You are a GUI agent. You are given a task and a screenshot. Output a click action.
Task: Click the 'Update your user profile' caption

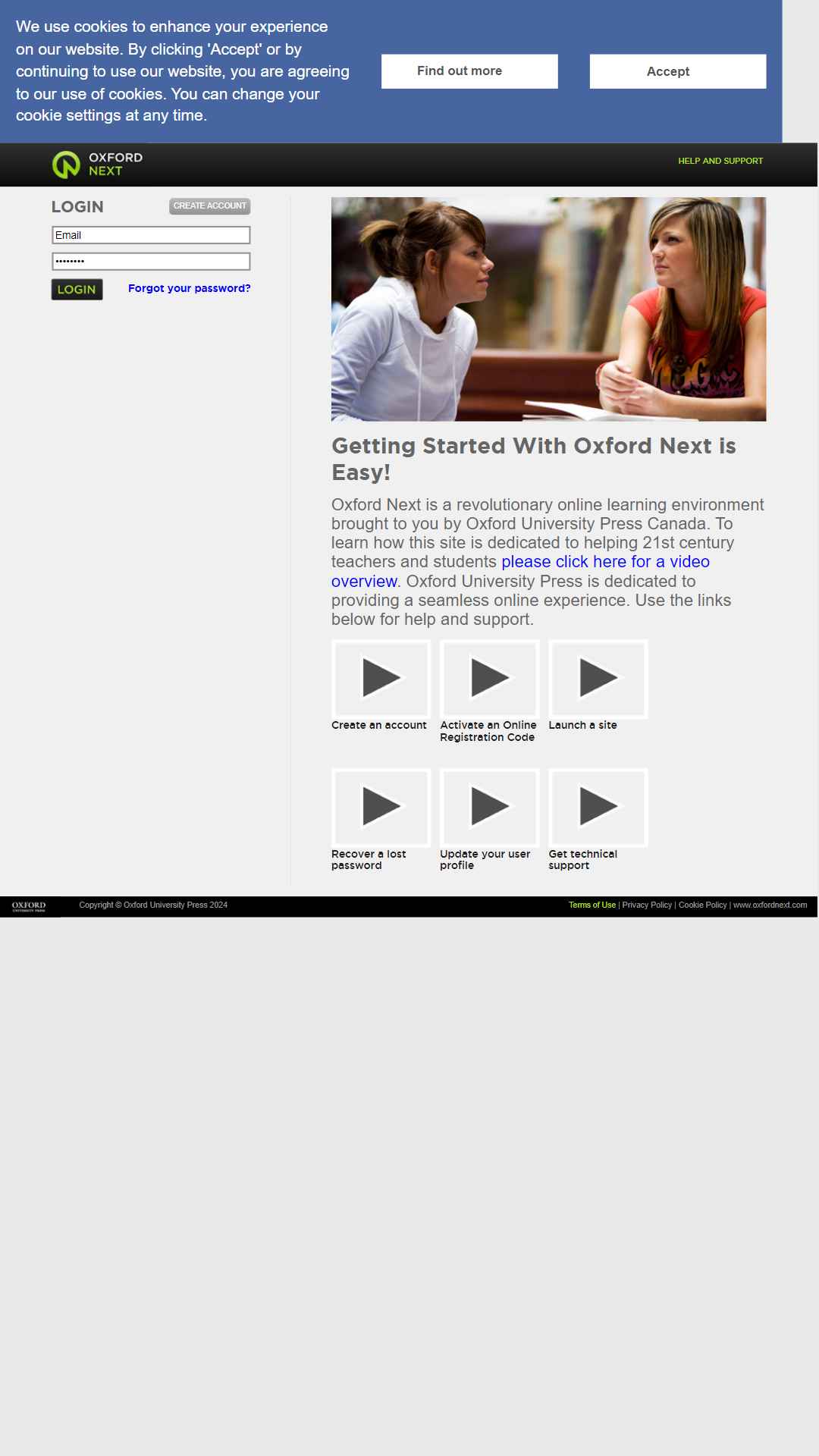tap(485, 859)
